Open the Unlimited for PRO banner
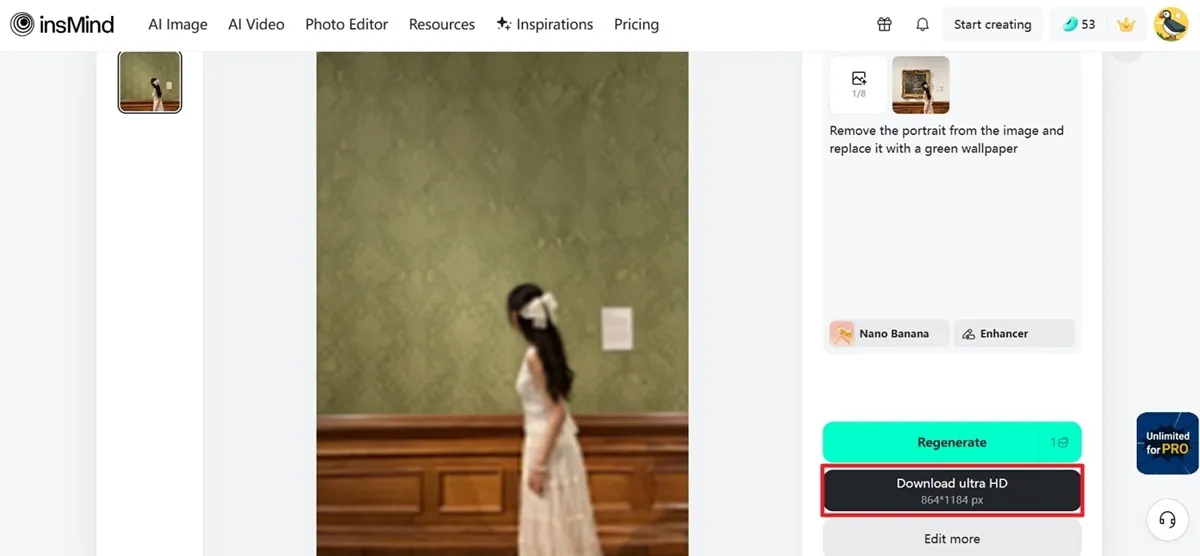 (x=1167, y=442)
